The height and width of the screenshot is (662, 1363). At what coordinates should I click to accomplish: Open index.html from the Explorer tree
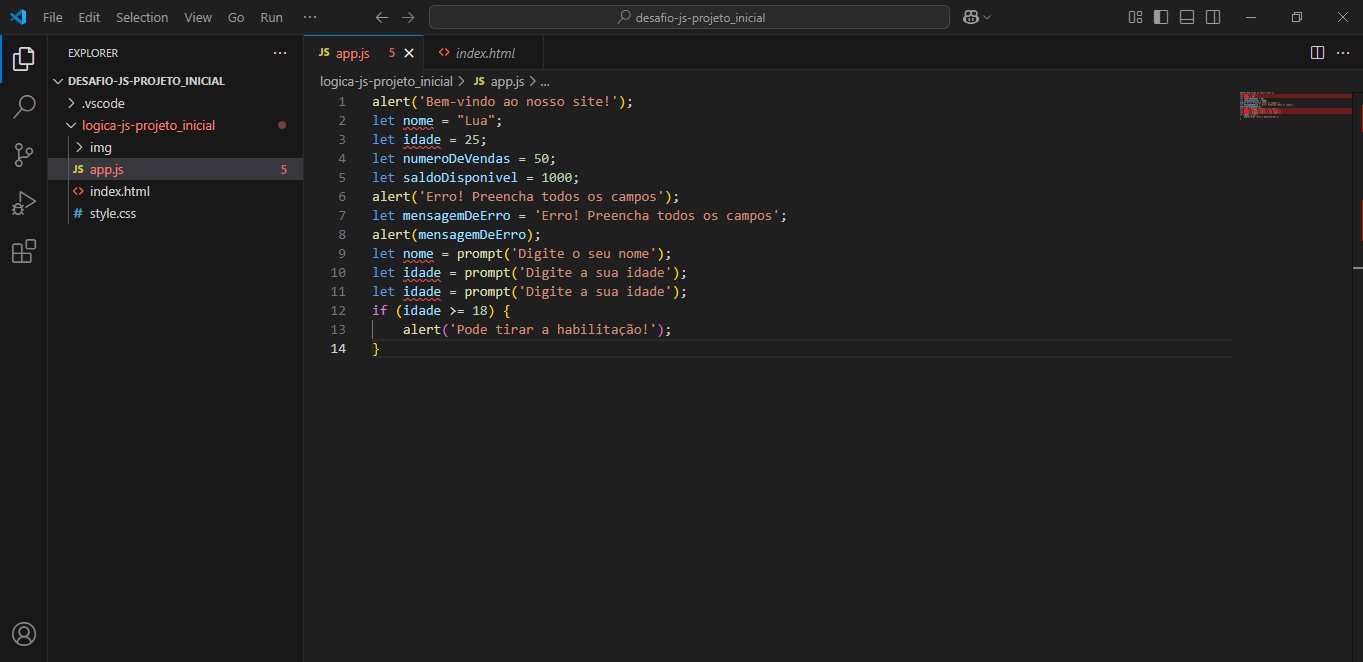coord(175,191)
